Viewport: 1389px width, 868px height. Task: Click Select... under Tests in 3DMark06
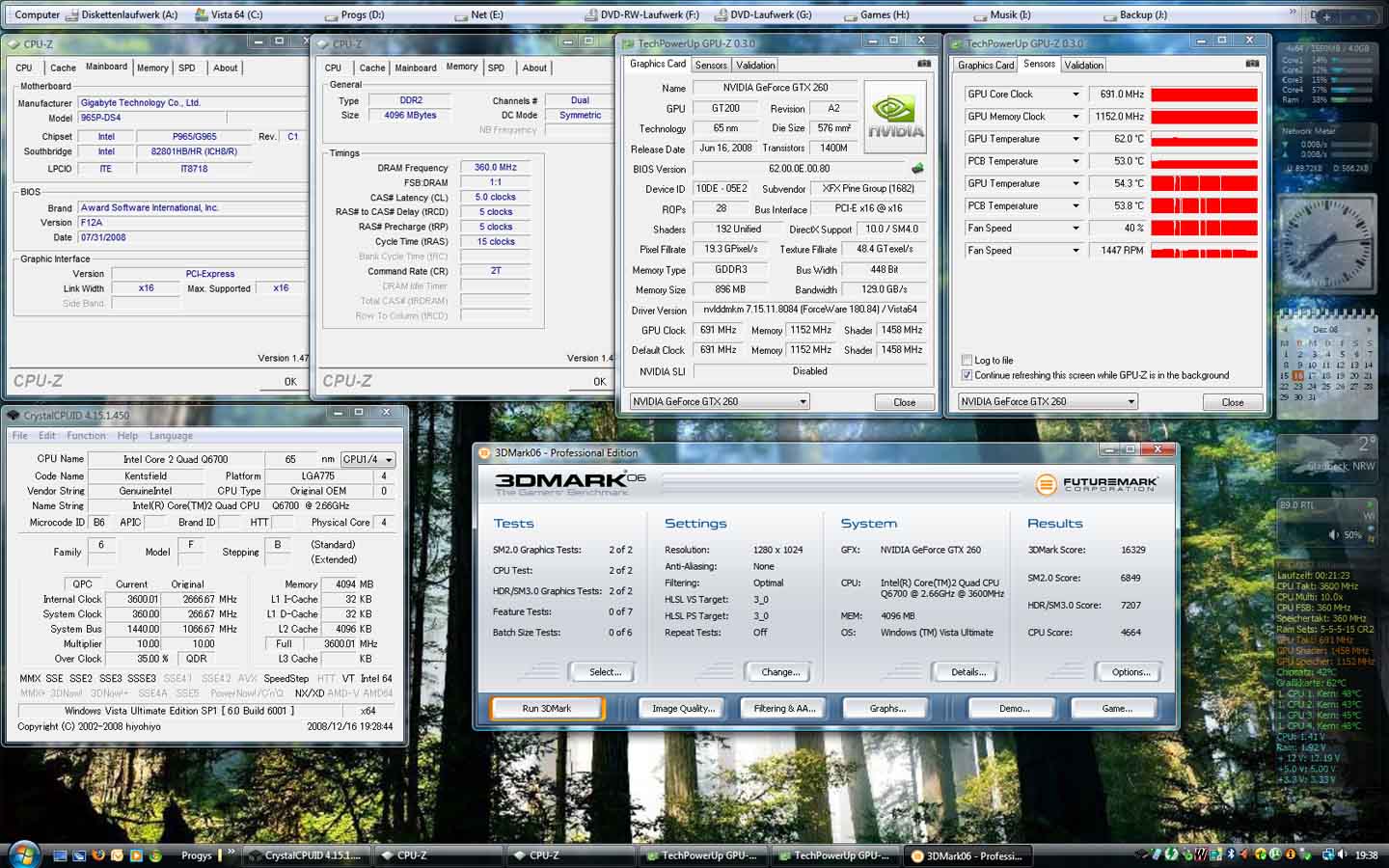605,672
